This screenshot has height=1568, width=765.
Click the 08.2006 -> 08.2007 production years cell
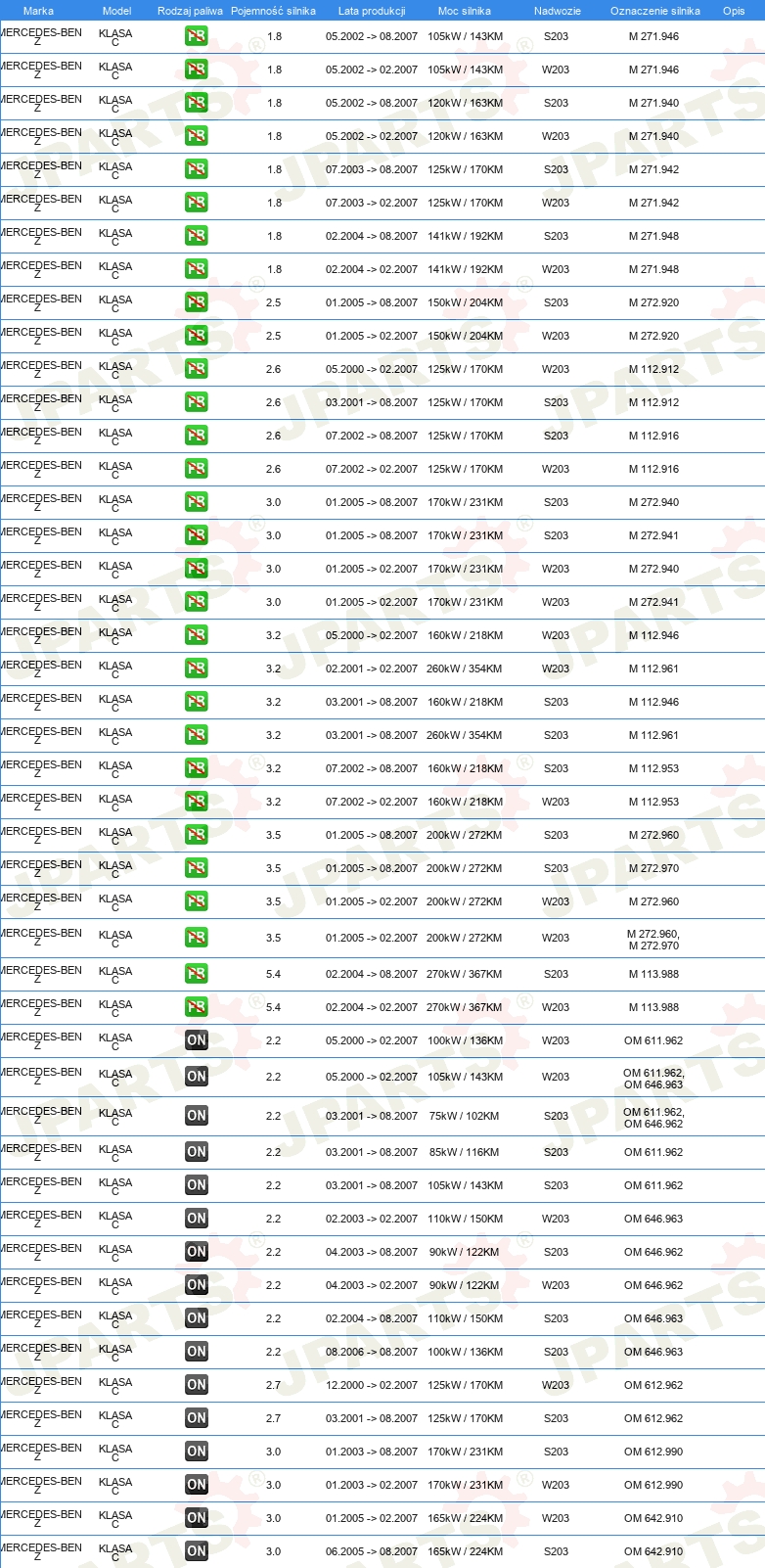coord(372,1352)
